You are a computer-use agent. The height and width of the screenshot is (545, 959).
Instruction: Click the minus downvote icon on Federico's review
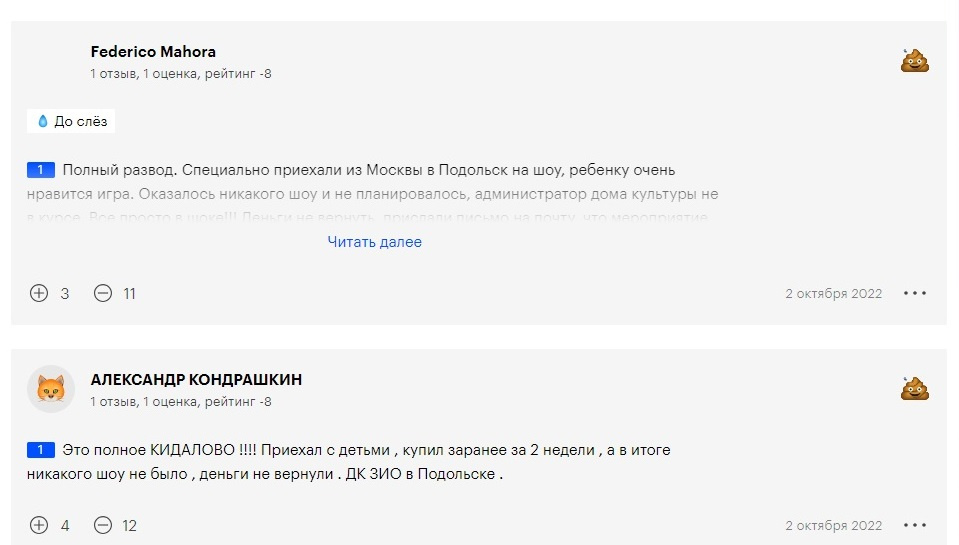coord(102,293)
